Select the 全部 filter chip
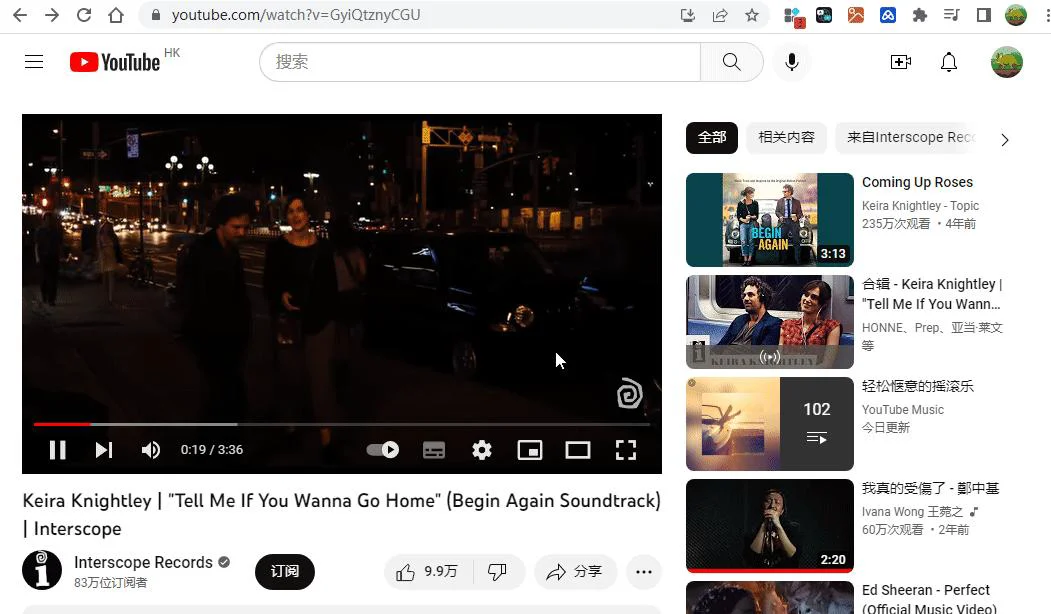This screenshot has height=614, width=1051. click(x=712, y=137)
